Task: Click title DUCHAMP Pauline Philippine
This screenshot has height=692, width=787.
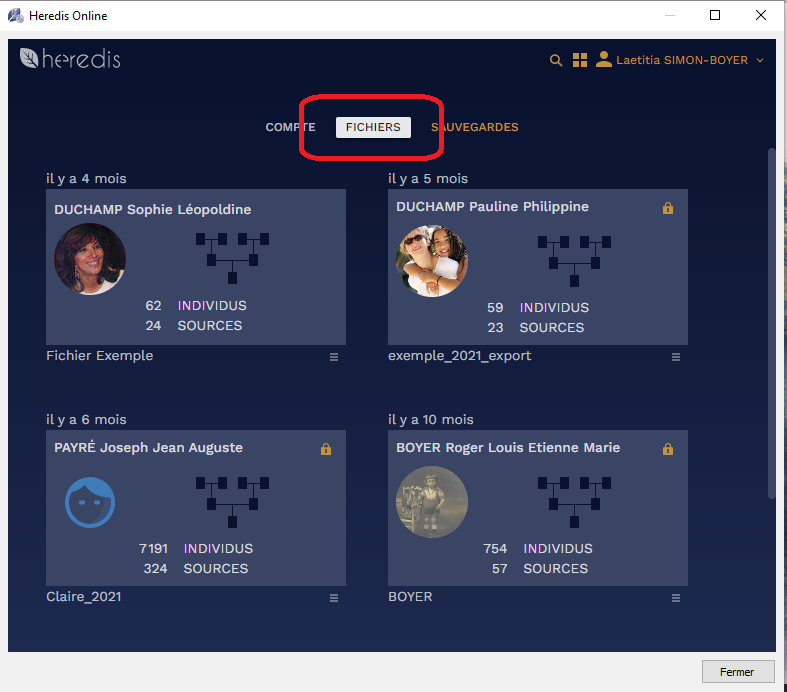Action: point(492,207)
